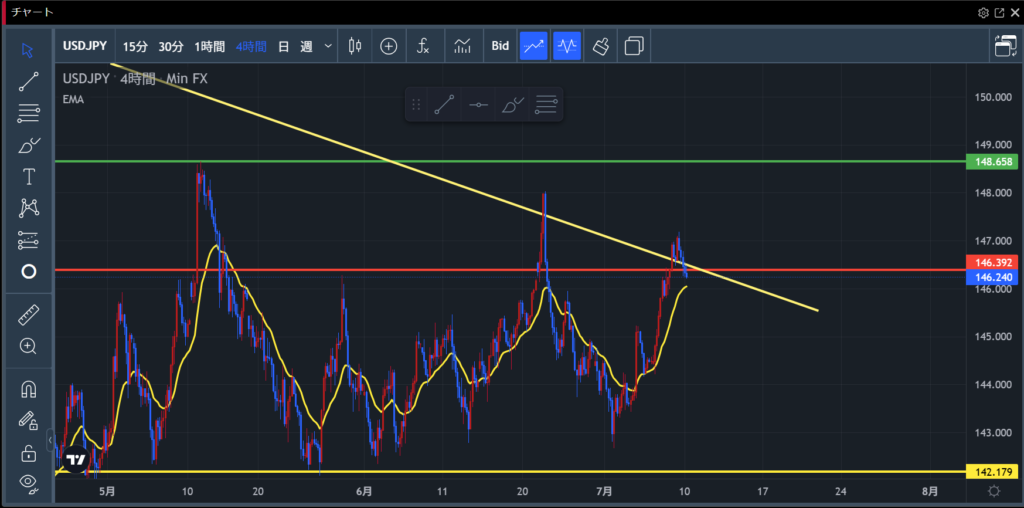Hide all drawings with eye icon
The image size is (1024, 508).
[28, 483]
